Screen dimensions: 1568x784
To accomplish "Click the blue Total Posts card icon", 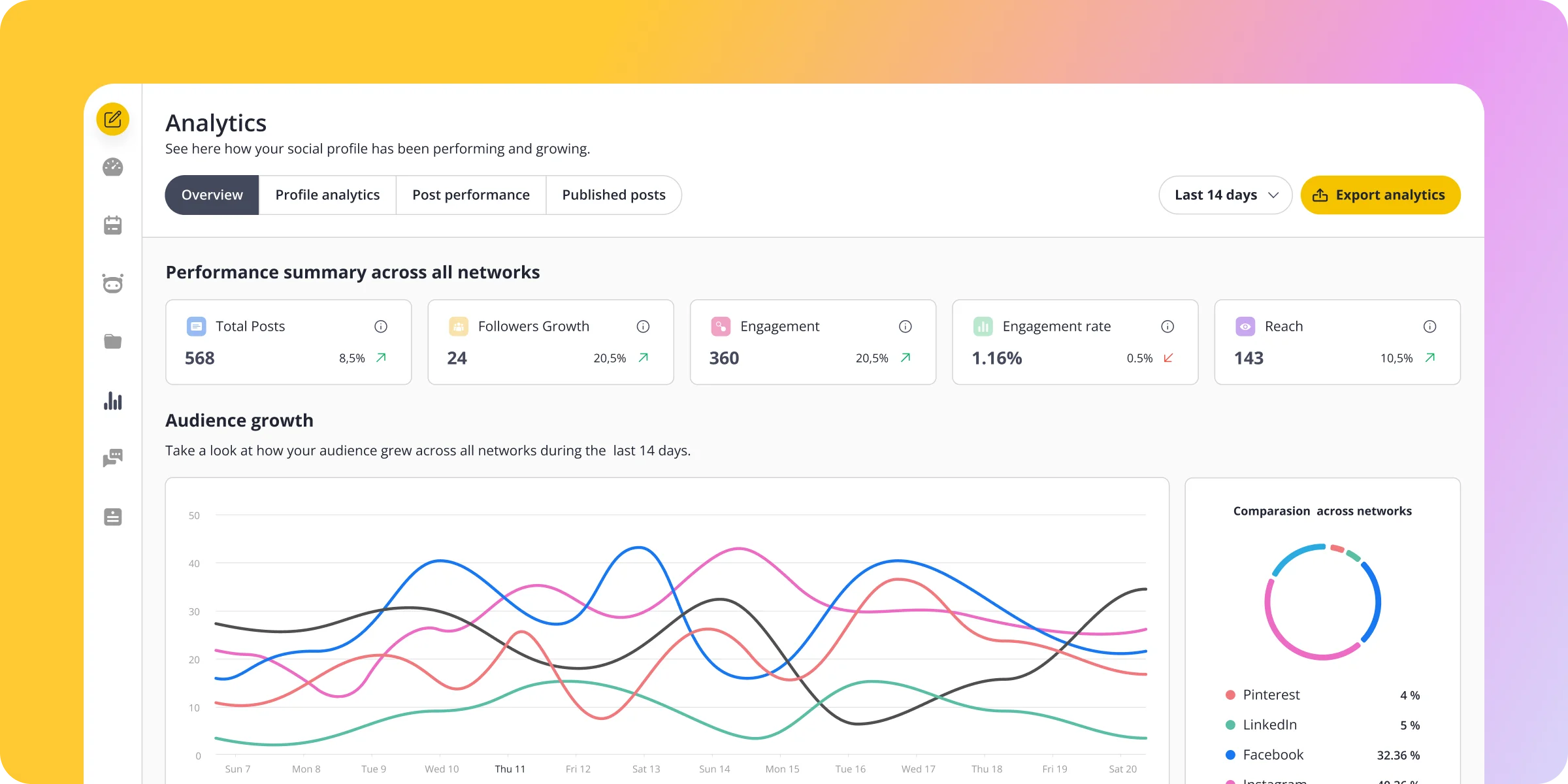I will [197, 326].
